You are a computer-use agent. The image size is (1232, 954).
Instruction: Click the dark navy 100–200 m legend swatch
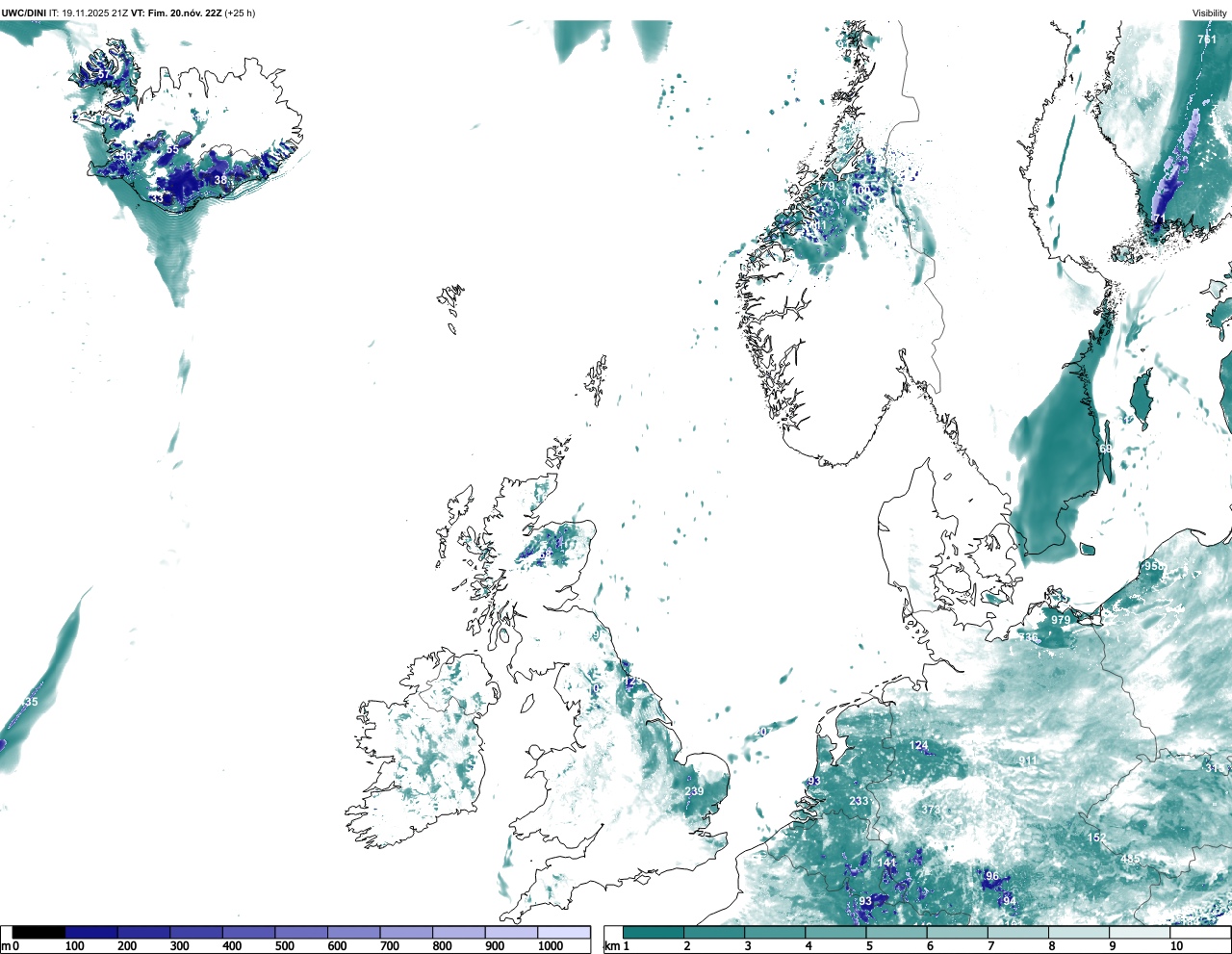pos(91,932)
